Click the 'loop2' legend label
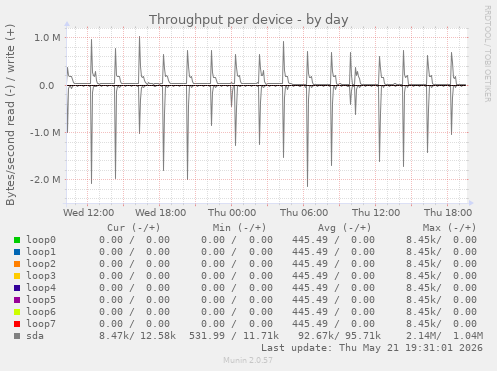The width and height of the screenshot is (497, 371). 41,264
